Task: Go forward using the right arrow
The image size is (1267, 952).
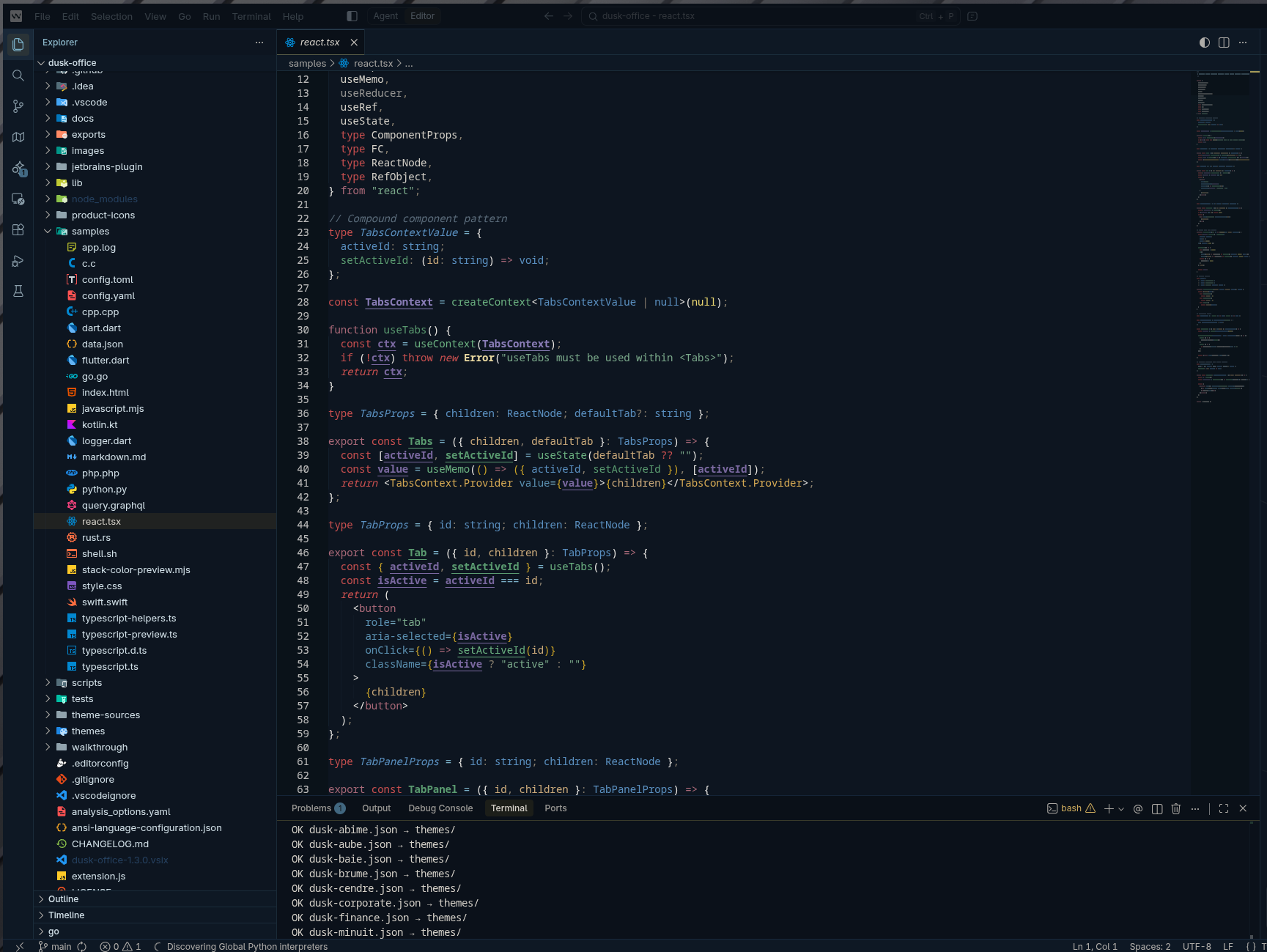Action: point(568,16)
